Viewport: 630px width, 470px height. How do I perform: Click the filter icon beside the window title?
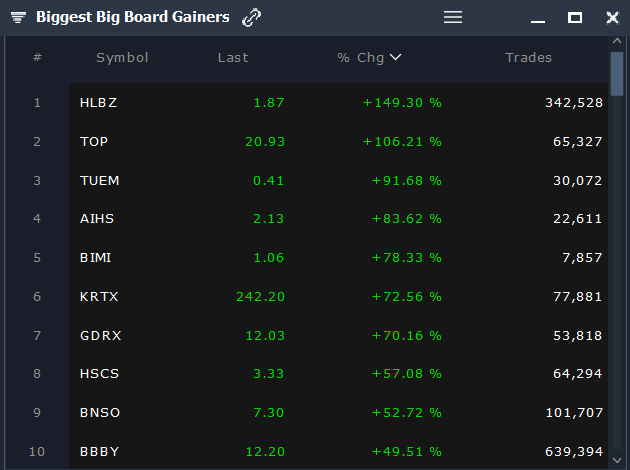click(18, 18)
